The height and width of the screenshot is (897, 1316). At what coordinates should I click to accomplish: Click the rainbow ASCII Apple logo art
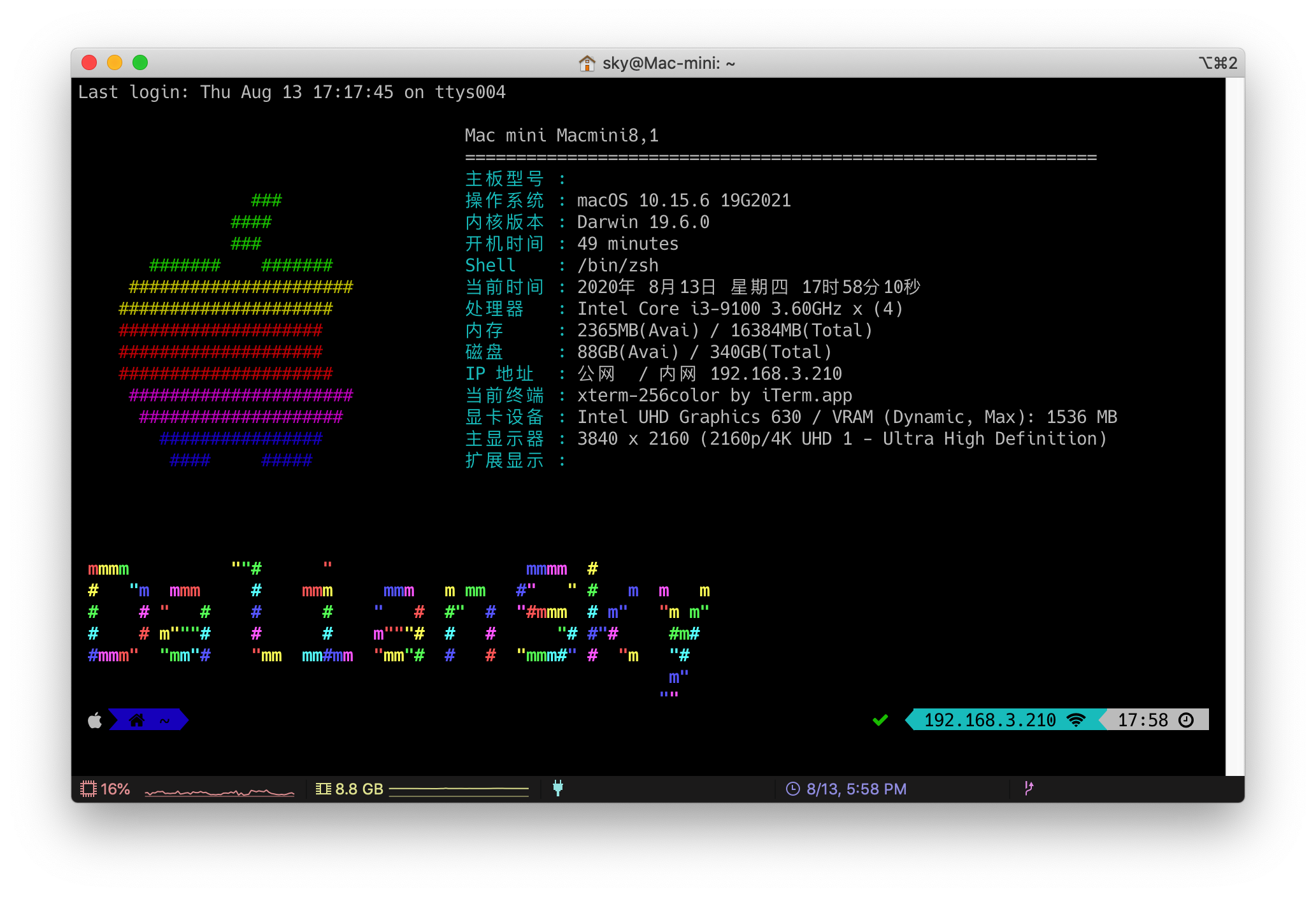coord(236,331)
